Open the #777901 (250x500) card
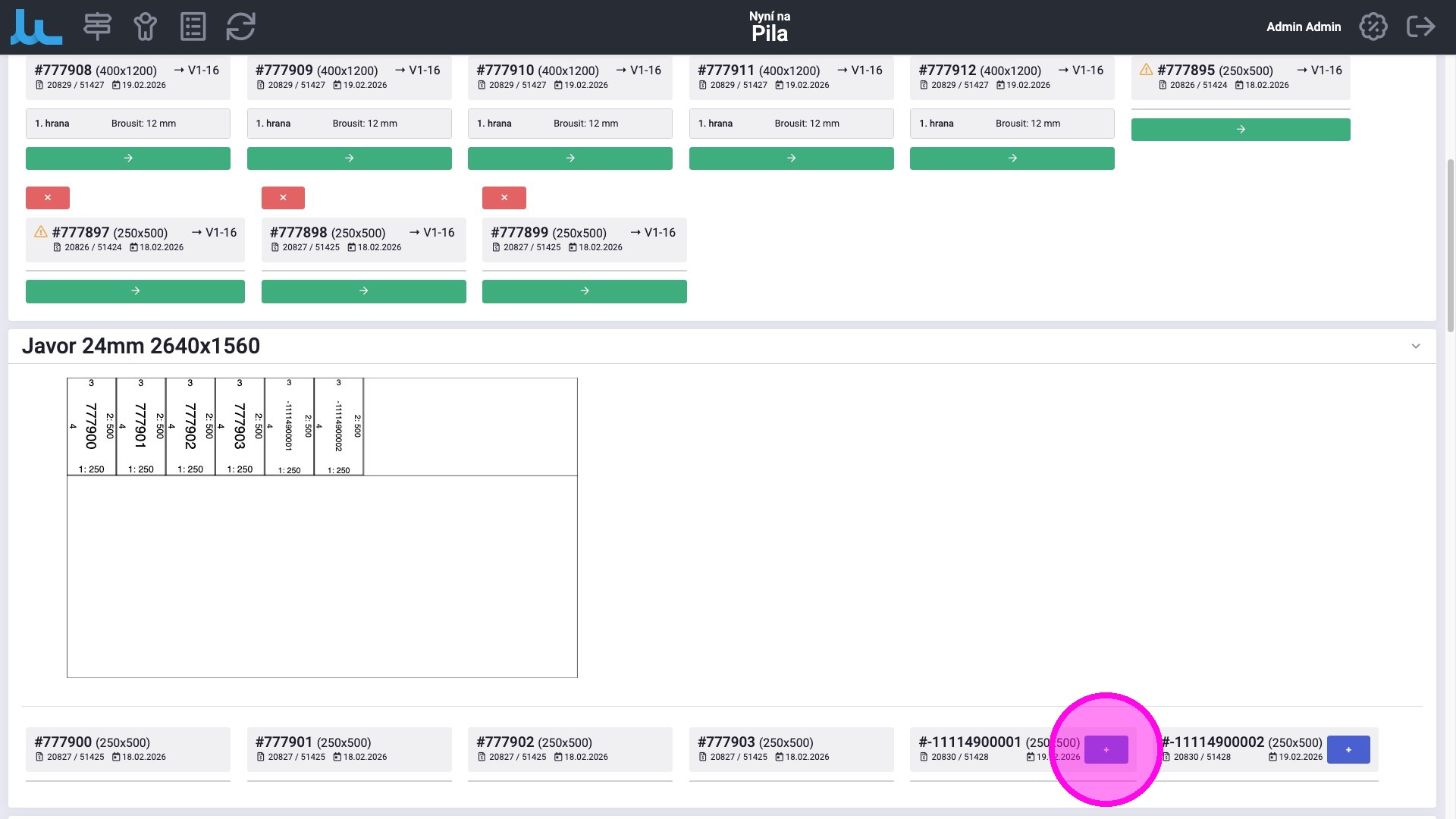The height and width of the screenshot is (819, 1456). click(349, 749)
